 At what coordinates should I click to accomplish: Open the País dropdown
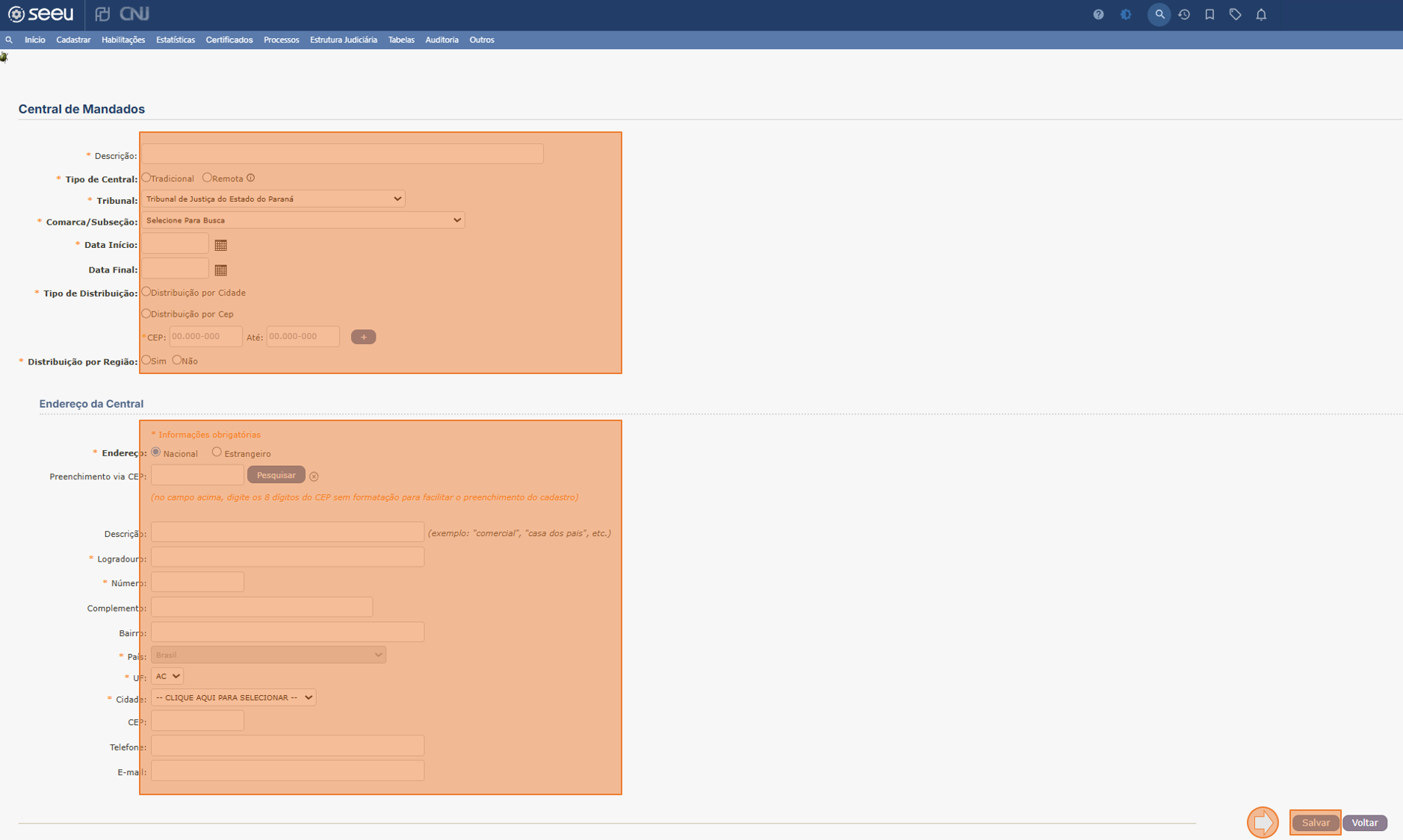(x=268, y=655)
